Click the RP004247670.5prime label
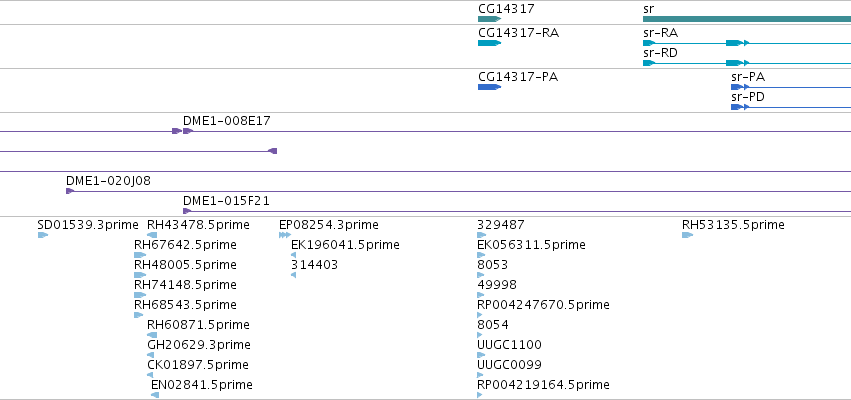Image resolution: width=851 pixels, height=400 pixels. (x=543, y=304)
